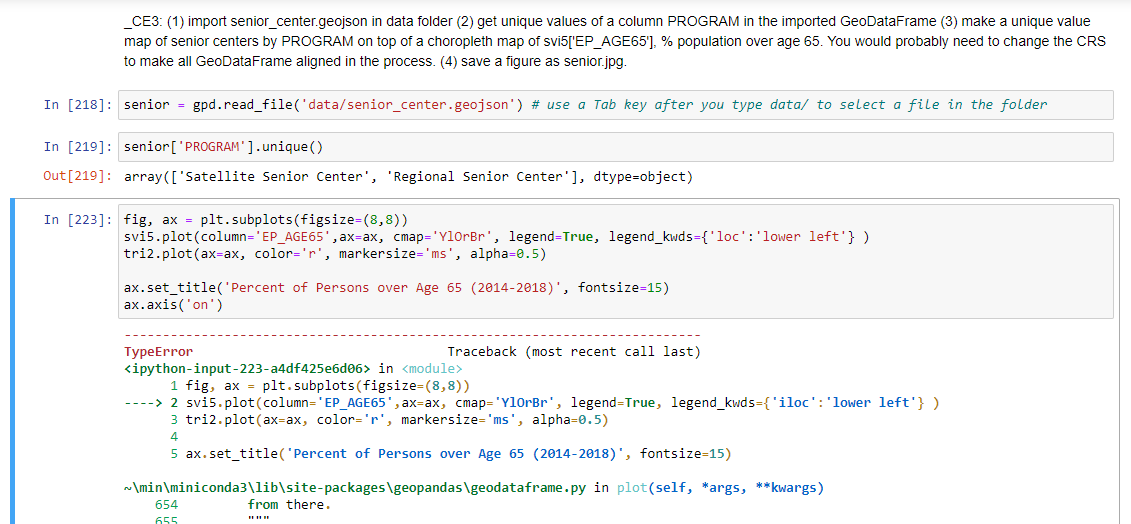Select the array output with Satellite Senior Center
1131x524 pixels.
click(408, 177)
